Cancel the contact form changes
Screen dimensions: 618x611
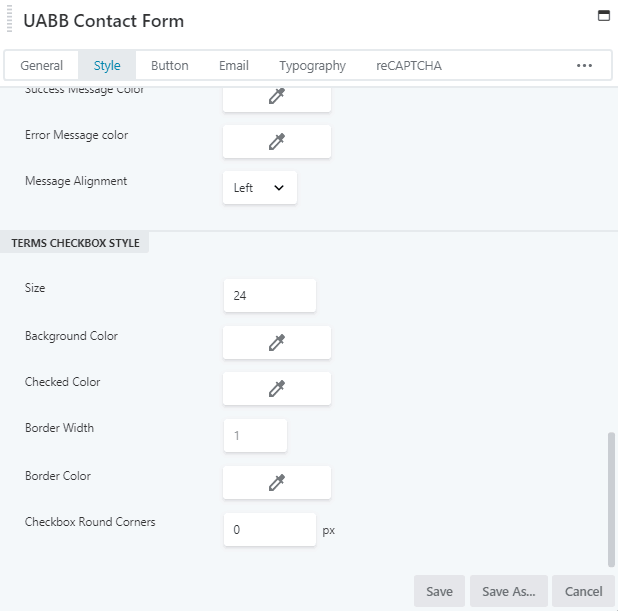coord(583,591)
